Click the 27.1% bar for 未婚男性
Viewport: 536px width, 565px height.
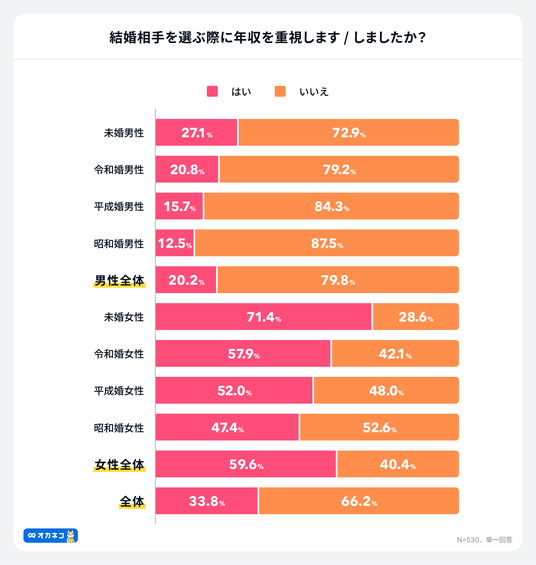(x=196, y=133)
